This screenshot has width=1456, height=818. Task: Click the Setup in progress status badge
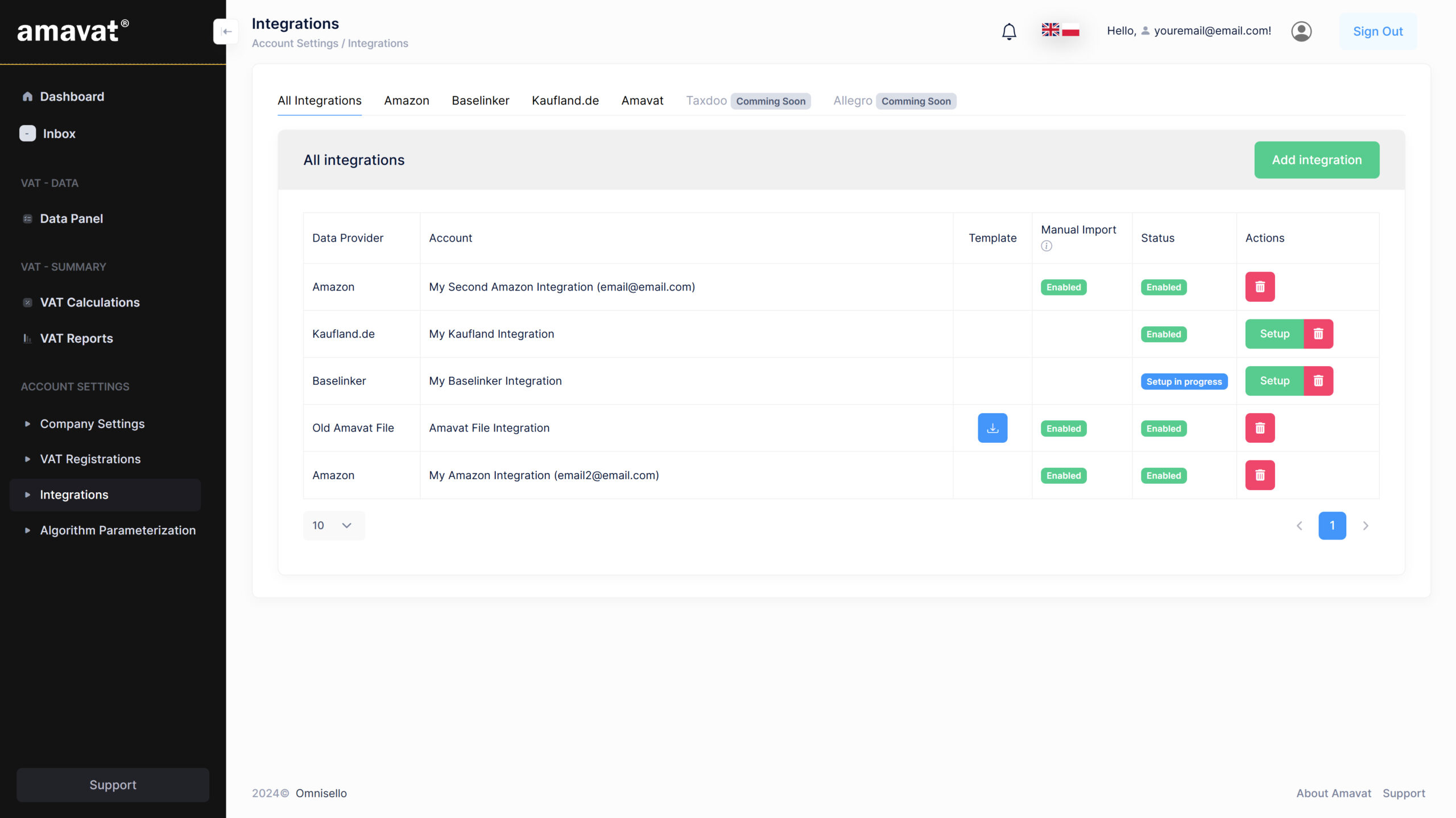1184,381
